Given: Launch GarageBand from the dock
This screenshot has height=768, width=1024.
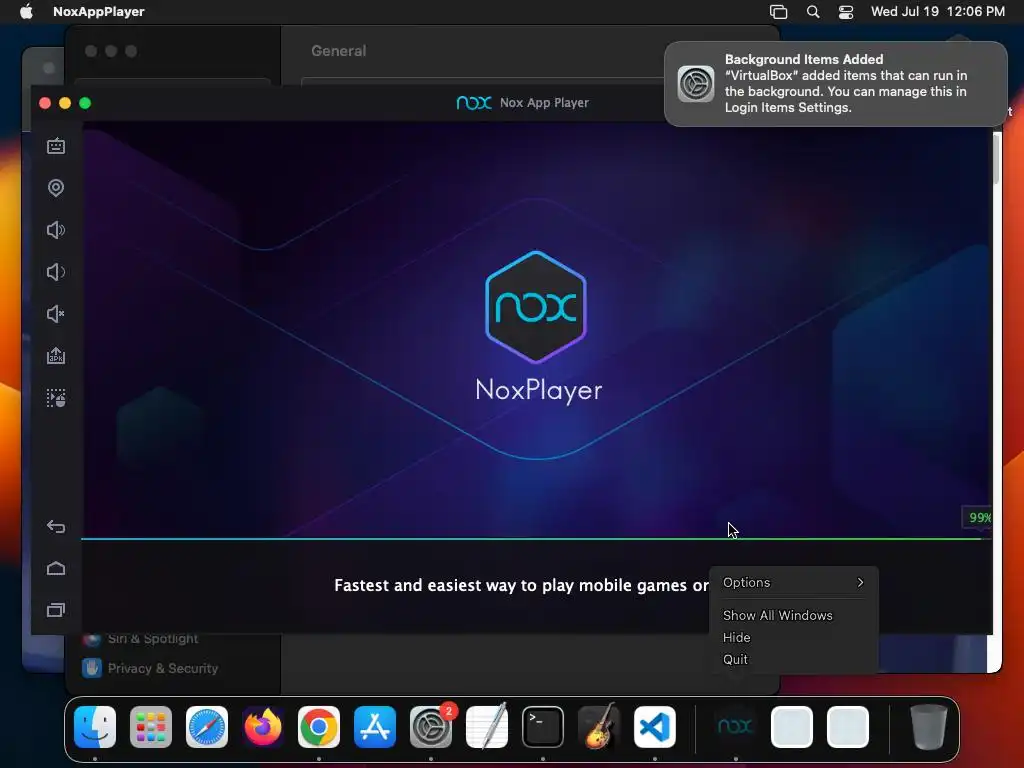Looking at the screenshot, I should pos(599,726).
